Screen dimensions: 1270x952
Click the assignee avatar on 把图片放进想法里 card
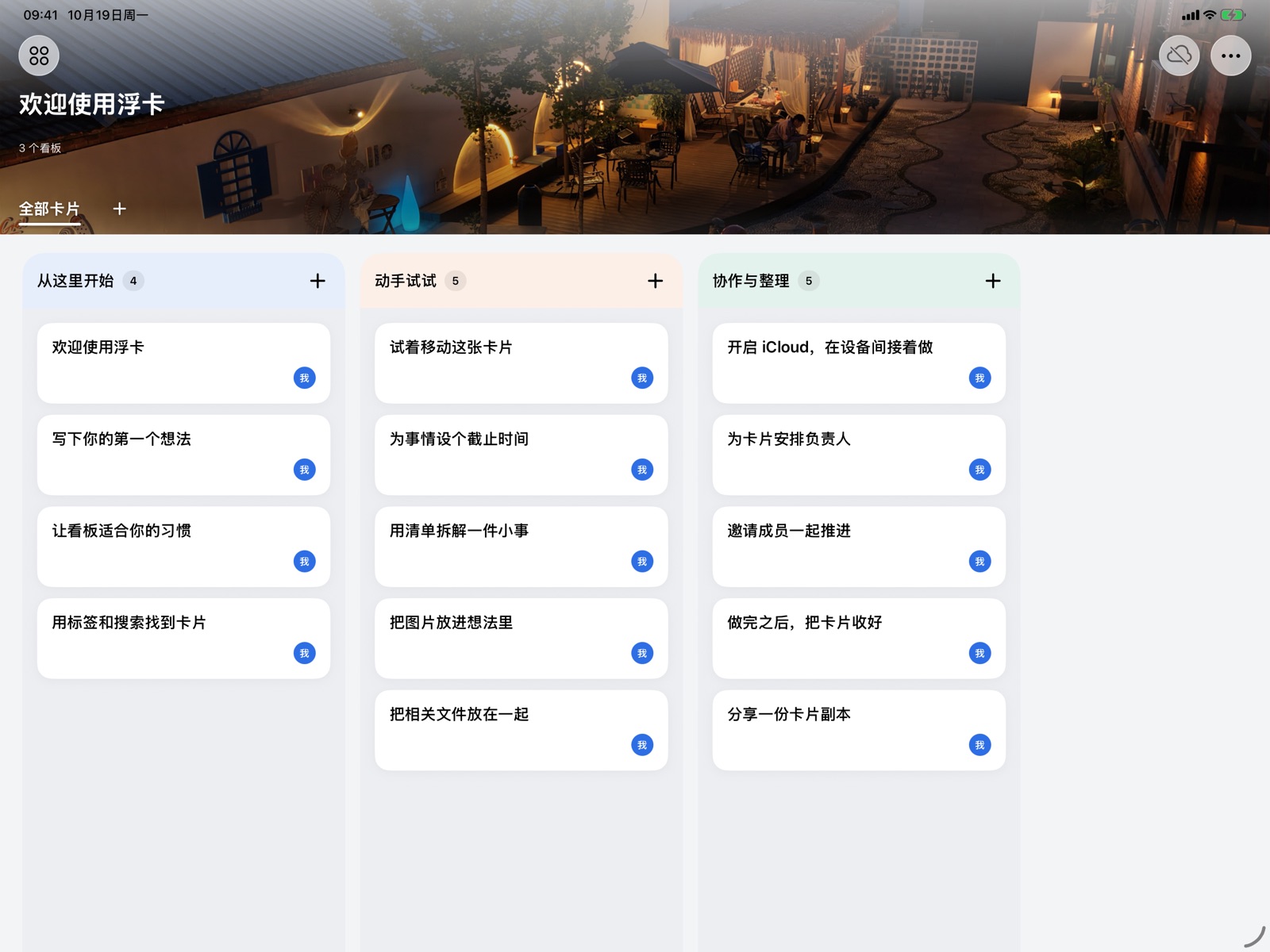tap(642, 653)
